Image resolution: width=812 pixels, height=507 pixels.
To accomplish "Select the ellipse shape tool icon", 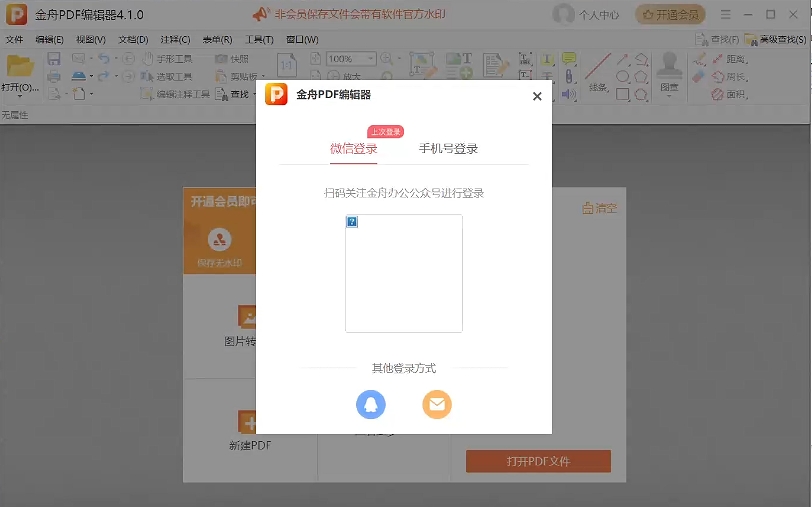I will (623, 77).
